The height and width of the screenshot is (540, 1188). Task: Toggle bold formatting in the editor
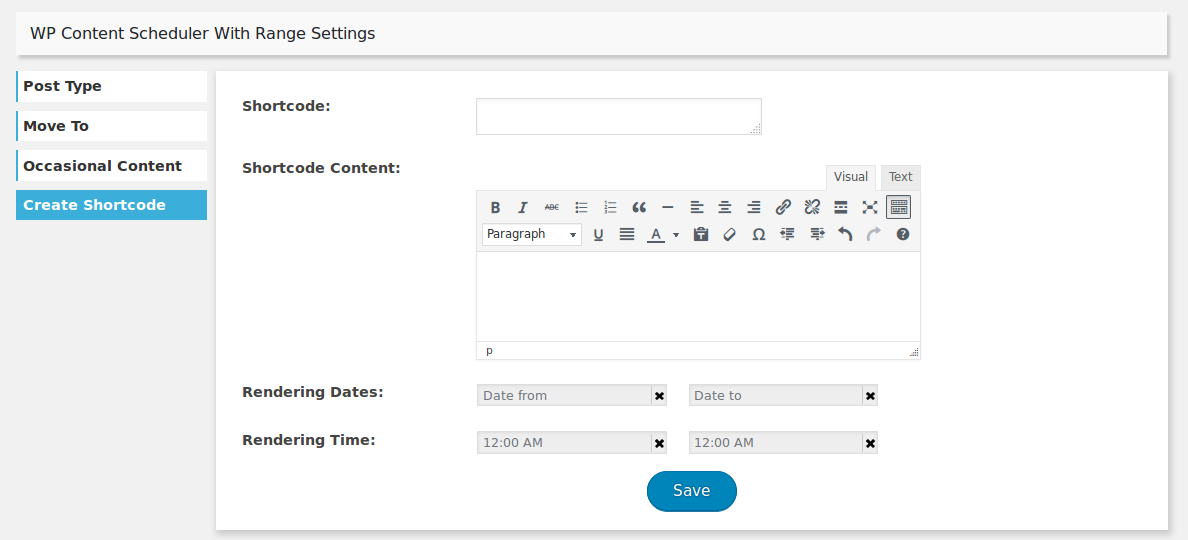tap(495, 207)
